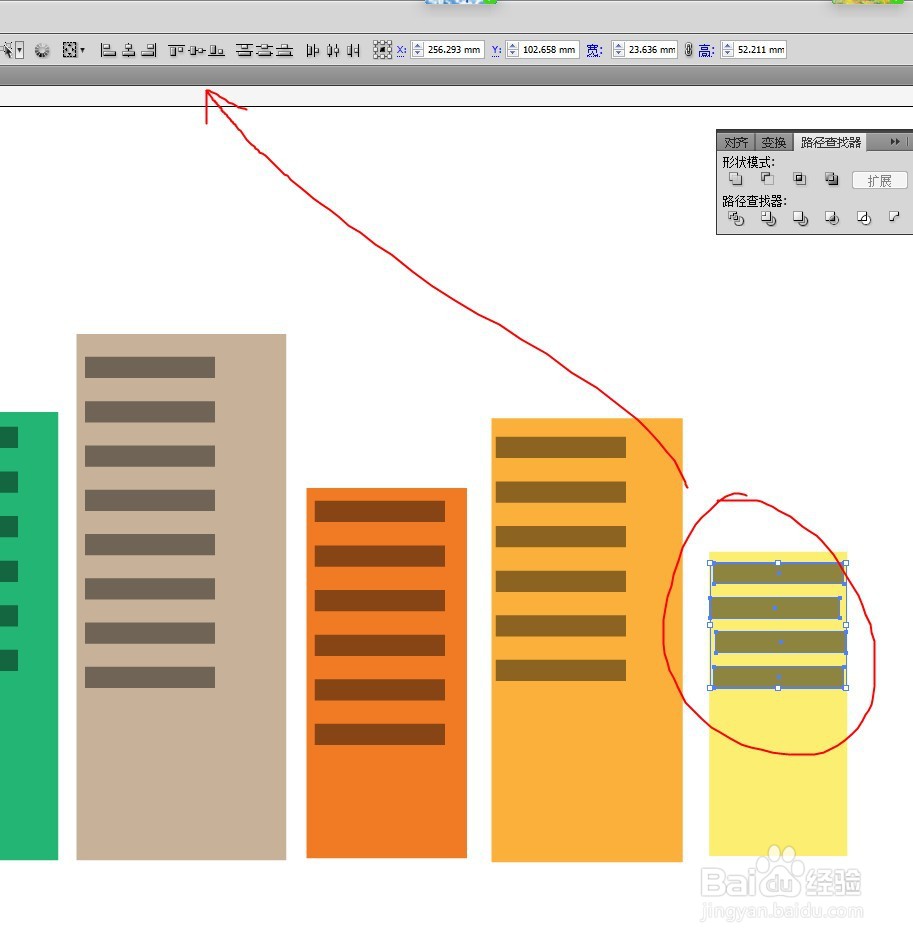The image size is (913, 942).
Task: Click the Align To selection icon
Action: coord(70,50)
